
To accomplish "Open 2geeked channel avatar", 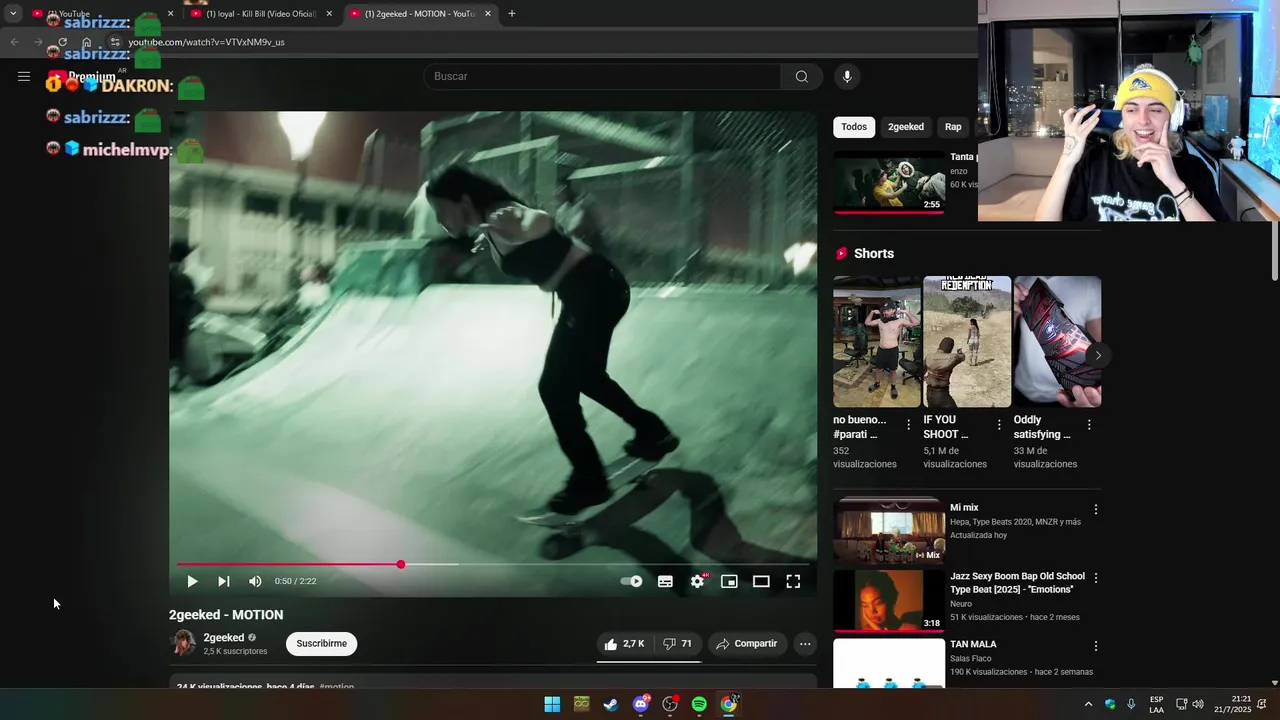I will pyautogui.click(x=183, y=643).
